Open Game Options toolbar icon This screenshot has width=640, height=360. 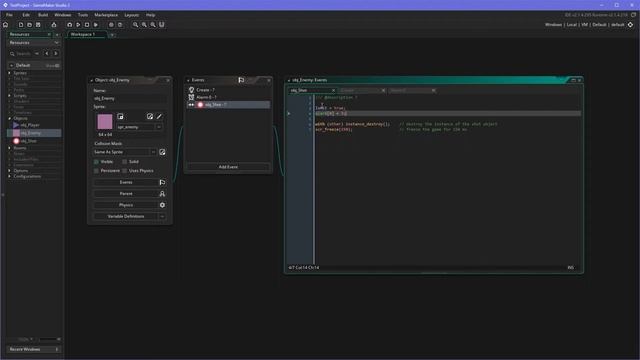point(111,24)
